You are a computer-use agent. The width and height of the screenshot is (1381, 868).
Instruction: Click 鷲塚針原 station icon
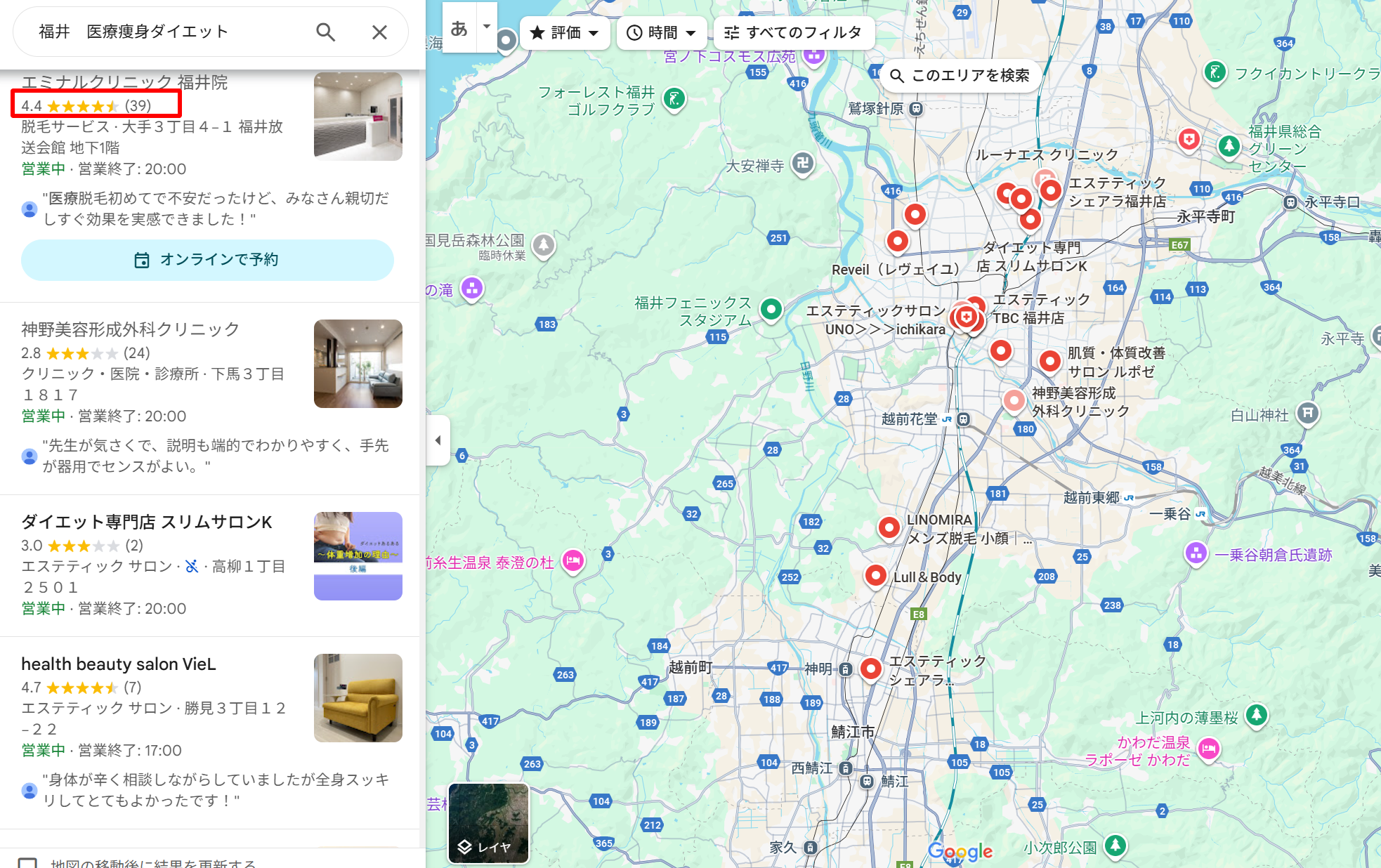point(916,109)
